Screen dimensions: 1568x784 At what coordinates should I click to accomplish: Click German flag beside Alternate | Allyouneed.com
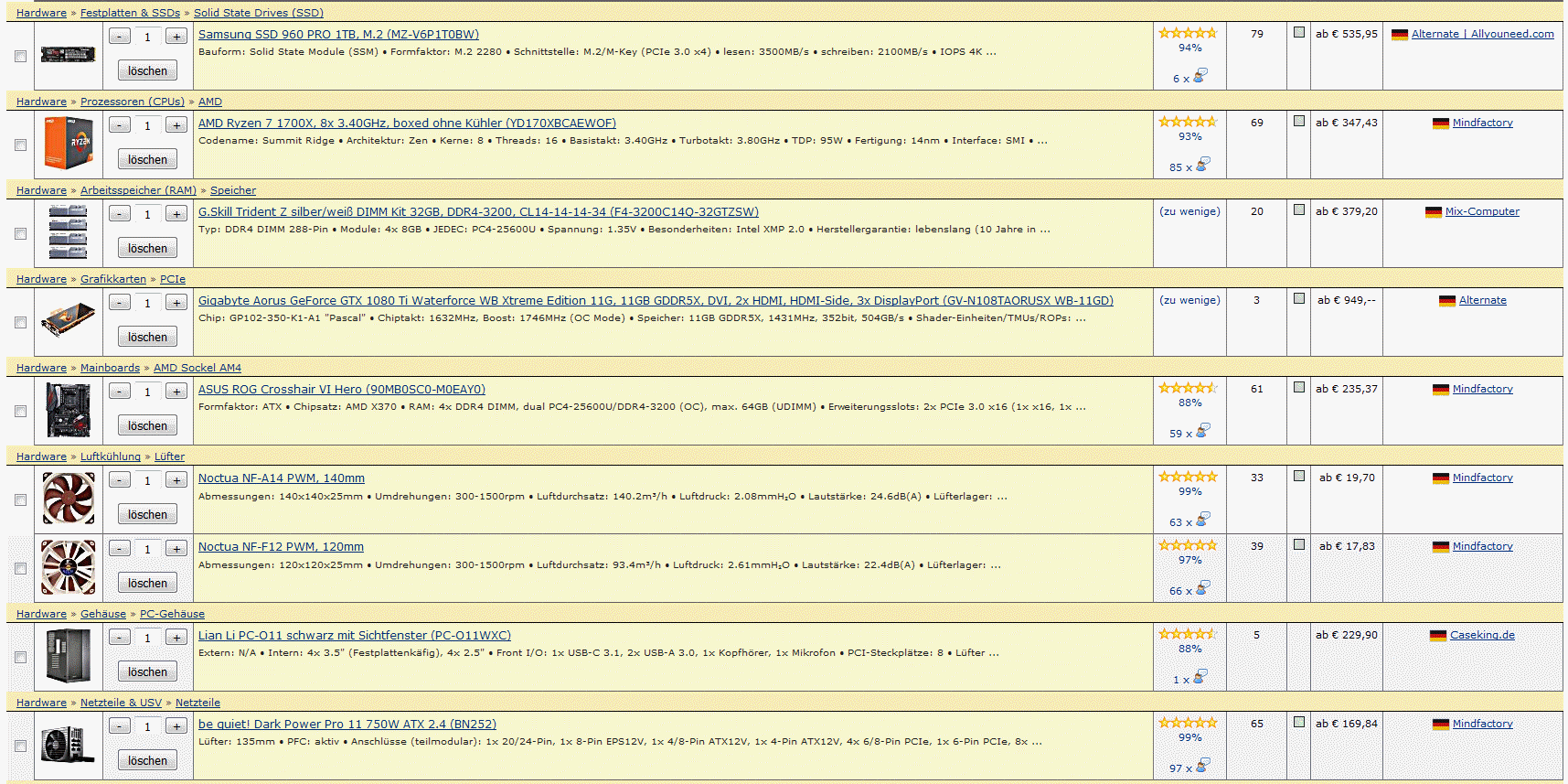(x=1399, y=35)
